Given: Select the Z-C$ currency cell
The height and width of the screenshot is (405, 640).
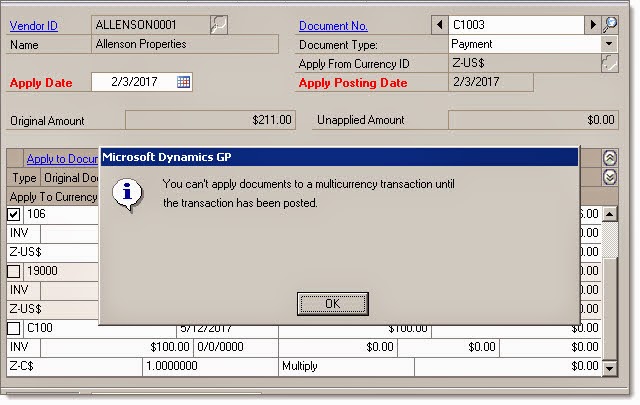Looking at the screenshot, I should pyautogui.click(x=74, y=366).
